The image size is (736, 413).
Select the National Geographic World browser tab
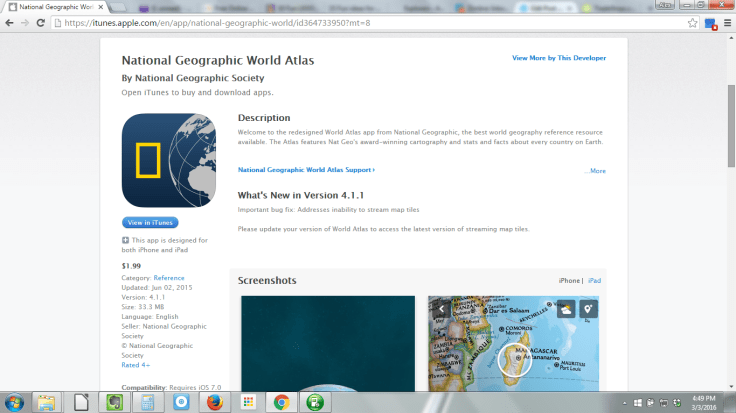pos(55,7)
